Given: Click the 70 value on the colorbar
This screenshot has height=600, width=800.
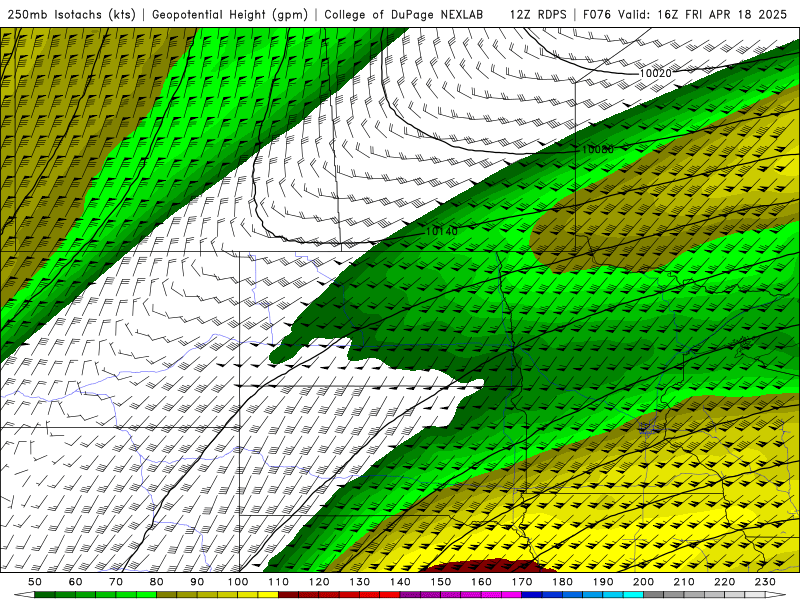Looking at the screenshot, I should (x=116, y=582).
